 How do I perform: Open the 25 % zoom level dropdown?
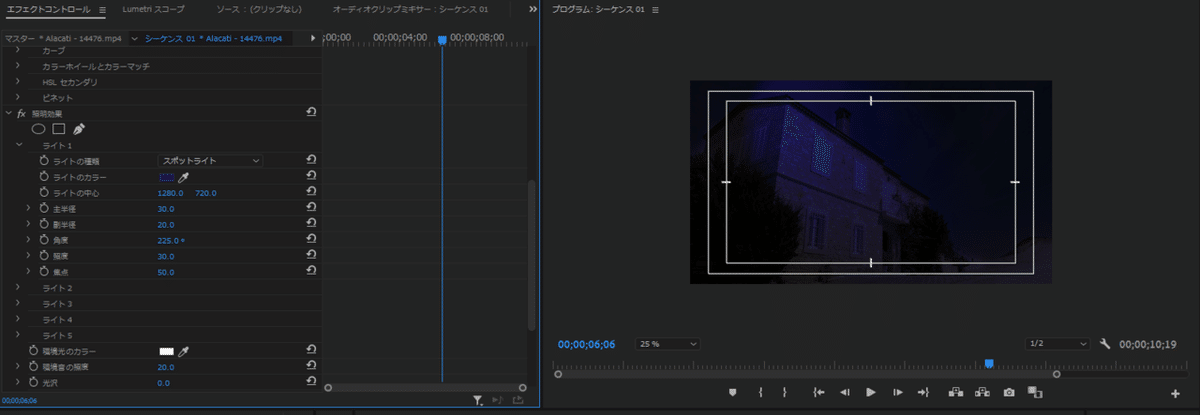pyautogui.click(x=667, y=343)
